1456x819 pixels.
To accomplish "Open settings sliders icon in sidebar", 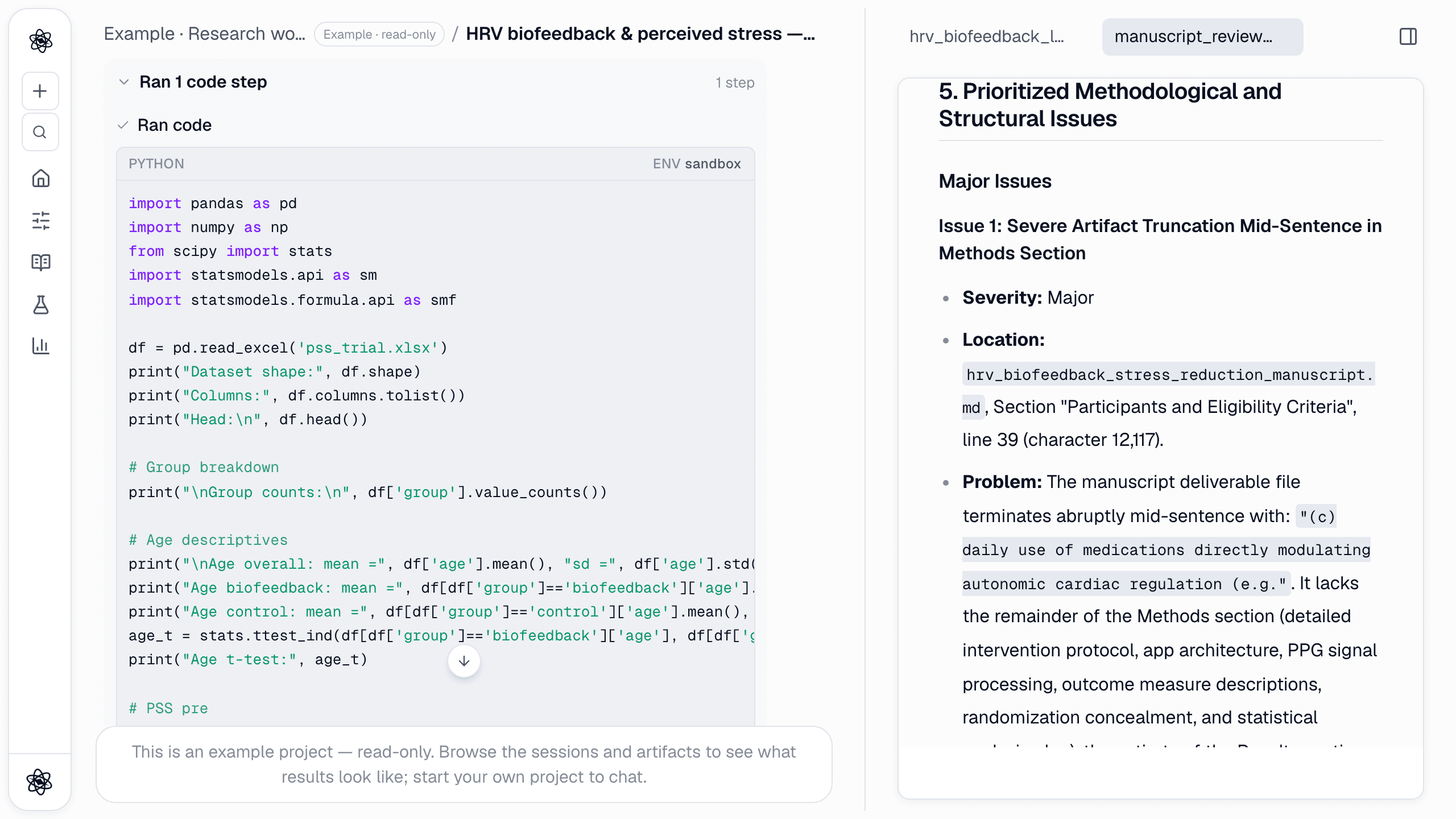I will [40, 221].
